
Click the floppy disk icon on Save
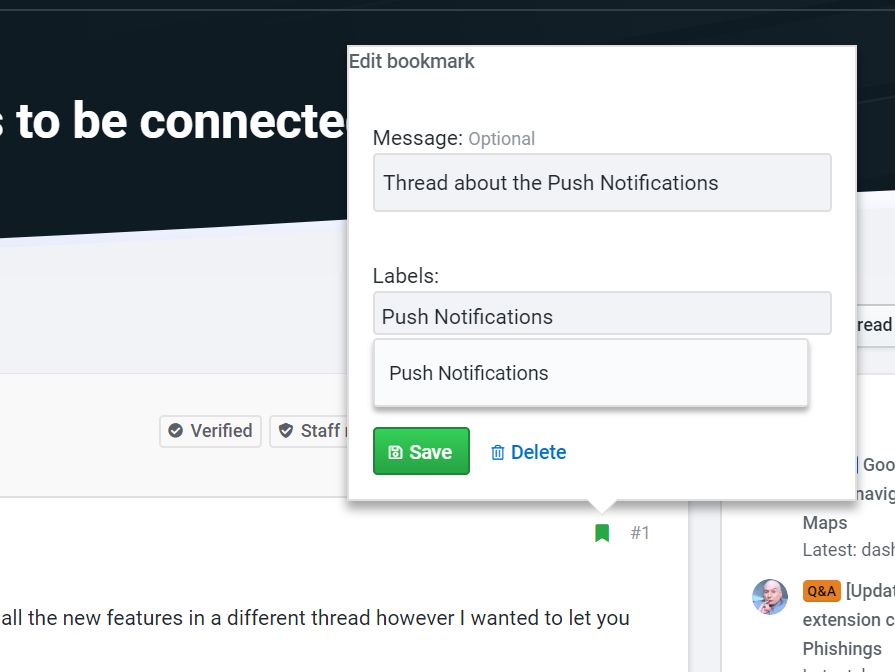395,453
